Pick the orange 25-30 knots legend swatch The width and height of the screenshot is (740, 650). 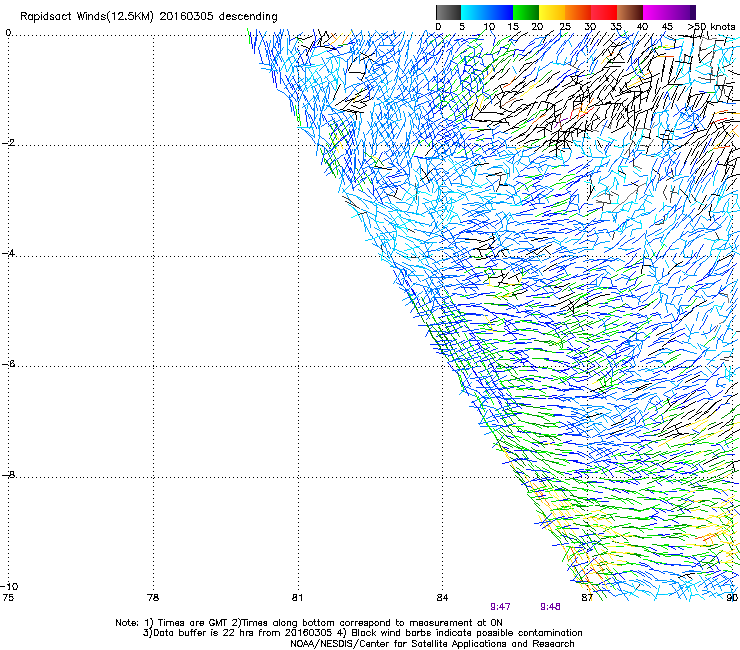(578, 12)
